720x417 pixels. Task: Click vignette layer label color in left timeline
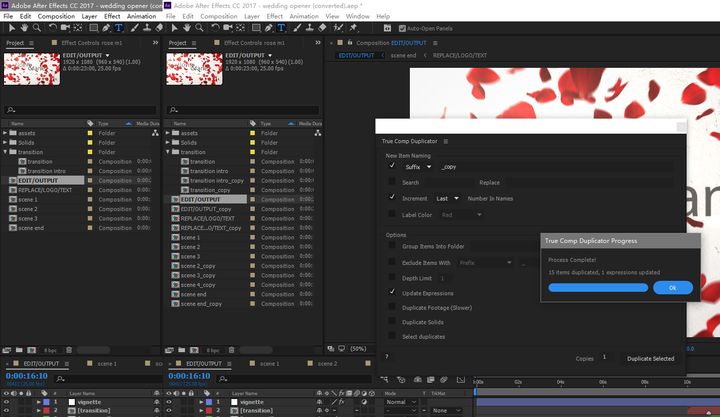pos(46,402)
